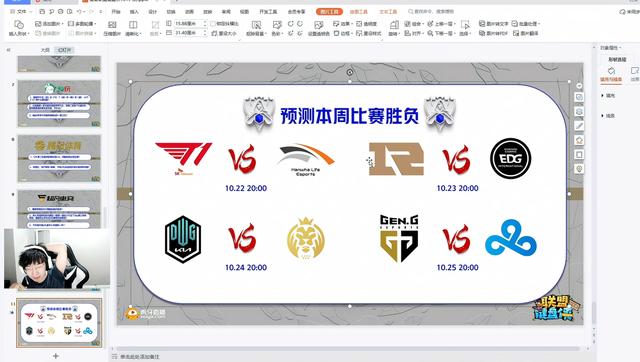
Task: Open the 对象属性 object properties panel dropdown
Action: click(611, 48)
